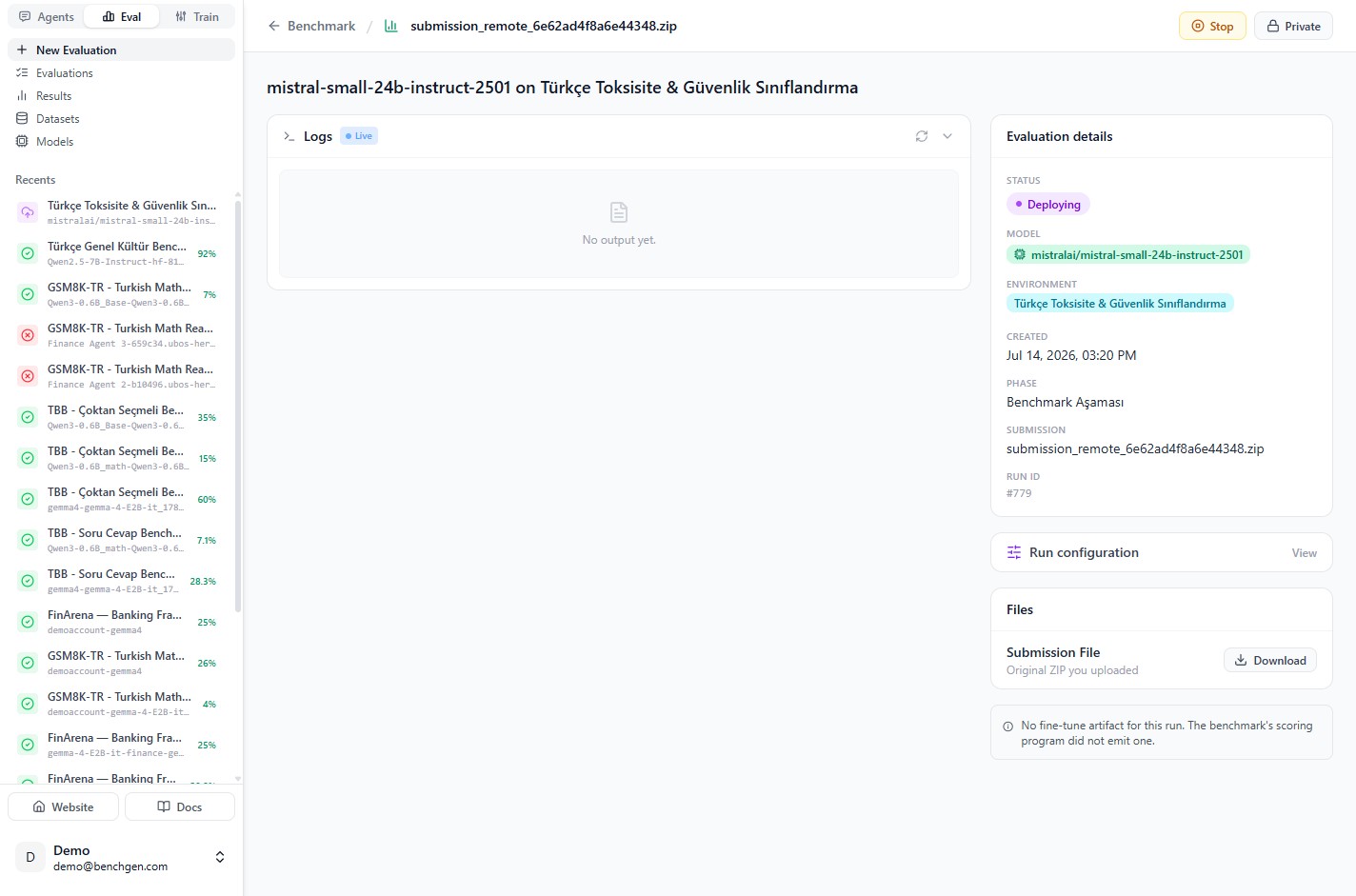Open Türkçe Toksisite & Güvenlik Sınıflandırma environment tag
Viewport: 1356px width, 896px height.
click(1120, 304)
